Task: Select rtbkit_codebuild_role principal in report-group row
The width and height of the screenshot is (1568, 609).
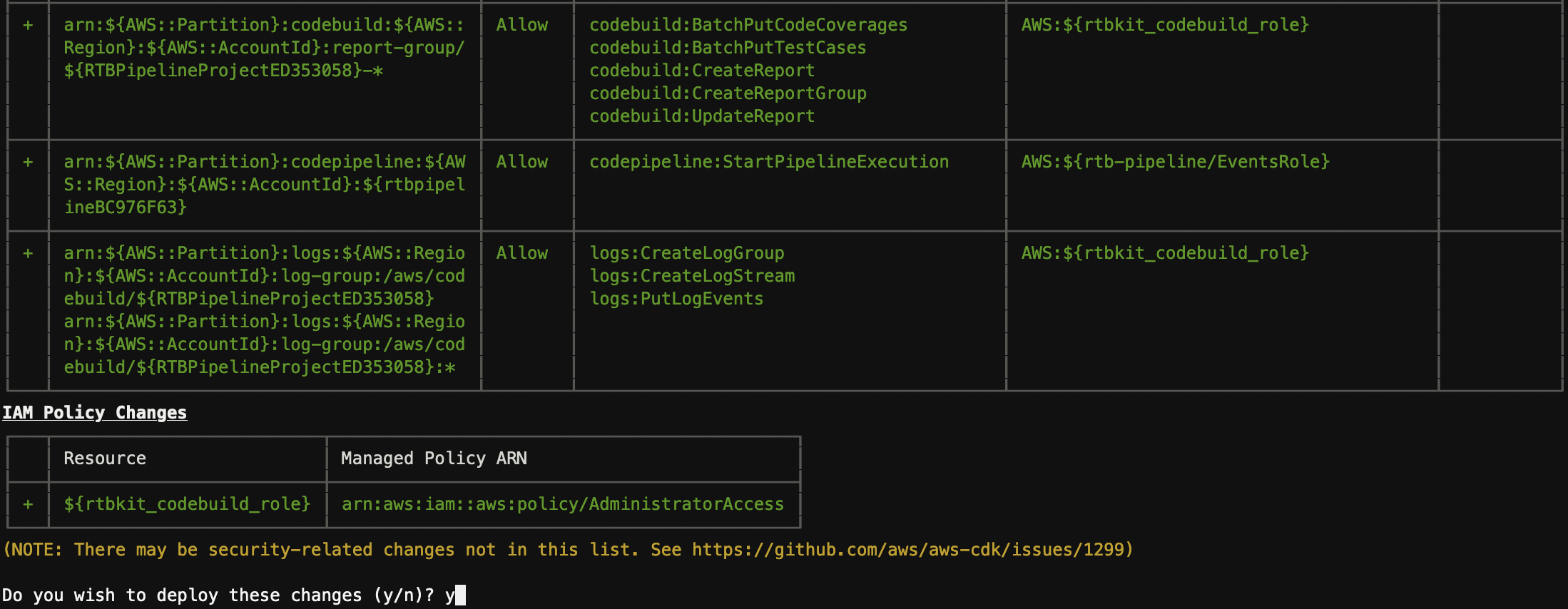Action: click(x=1166, y=25)
